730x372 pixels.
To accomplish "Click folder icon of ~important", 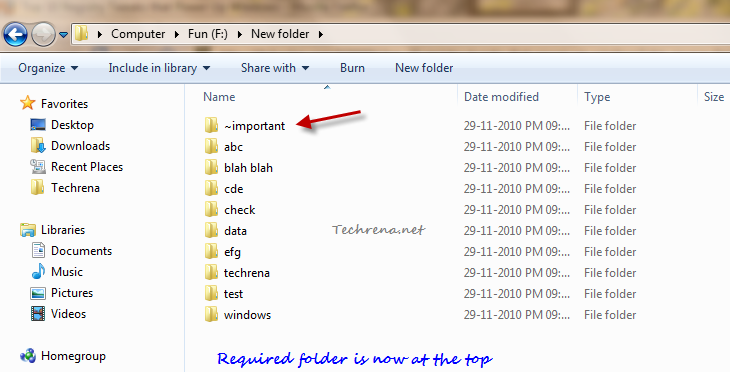I will coord(211,125).
